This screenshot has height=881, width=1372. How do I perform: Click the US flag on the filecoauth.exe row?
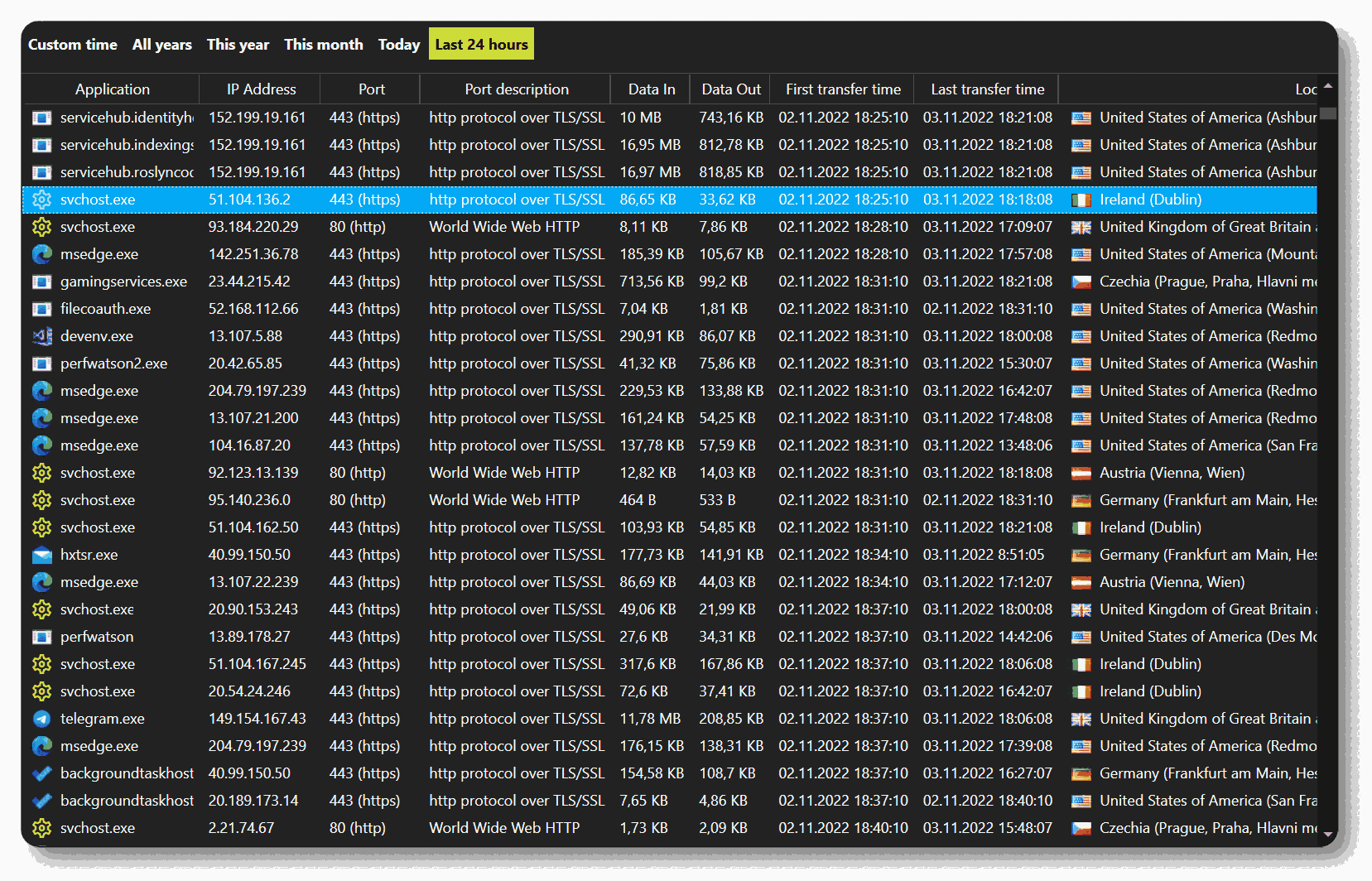[1081, 309]
